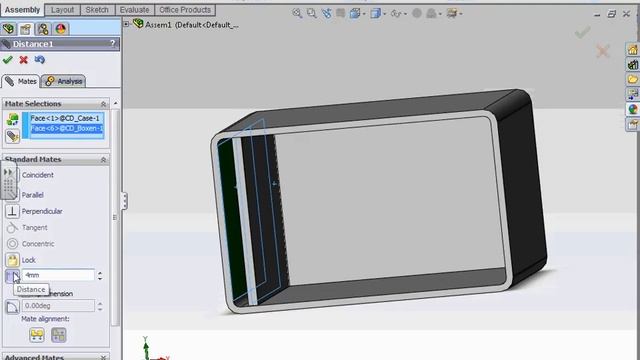640x360 pixels.
Task: Open Appearances and Scenes icon in task pane
Action: point(633,109)
